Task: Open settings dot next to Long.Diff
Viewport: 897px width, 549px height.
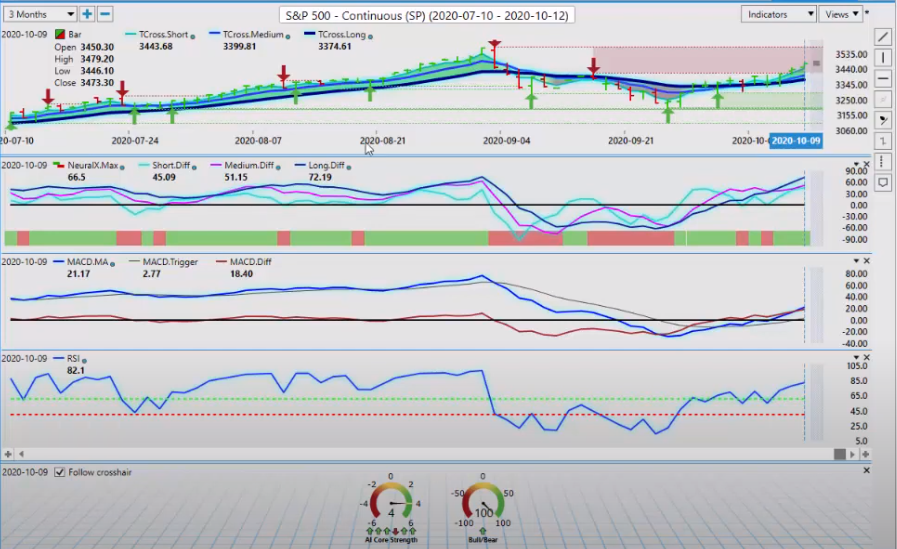Action: (349, 168)
